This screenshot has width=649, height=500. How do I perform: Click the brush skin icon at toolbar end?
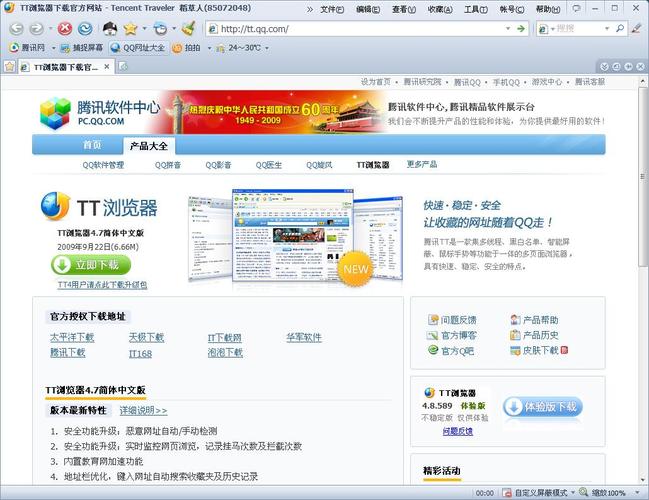coord(636,29)
